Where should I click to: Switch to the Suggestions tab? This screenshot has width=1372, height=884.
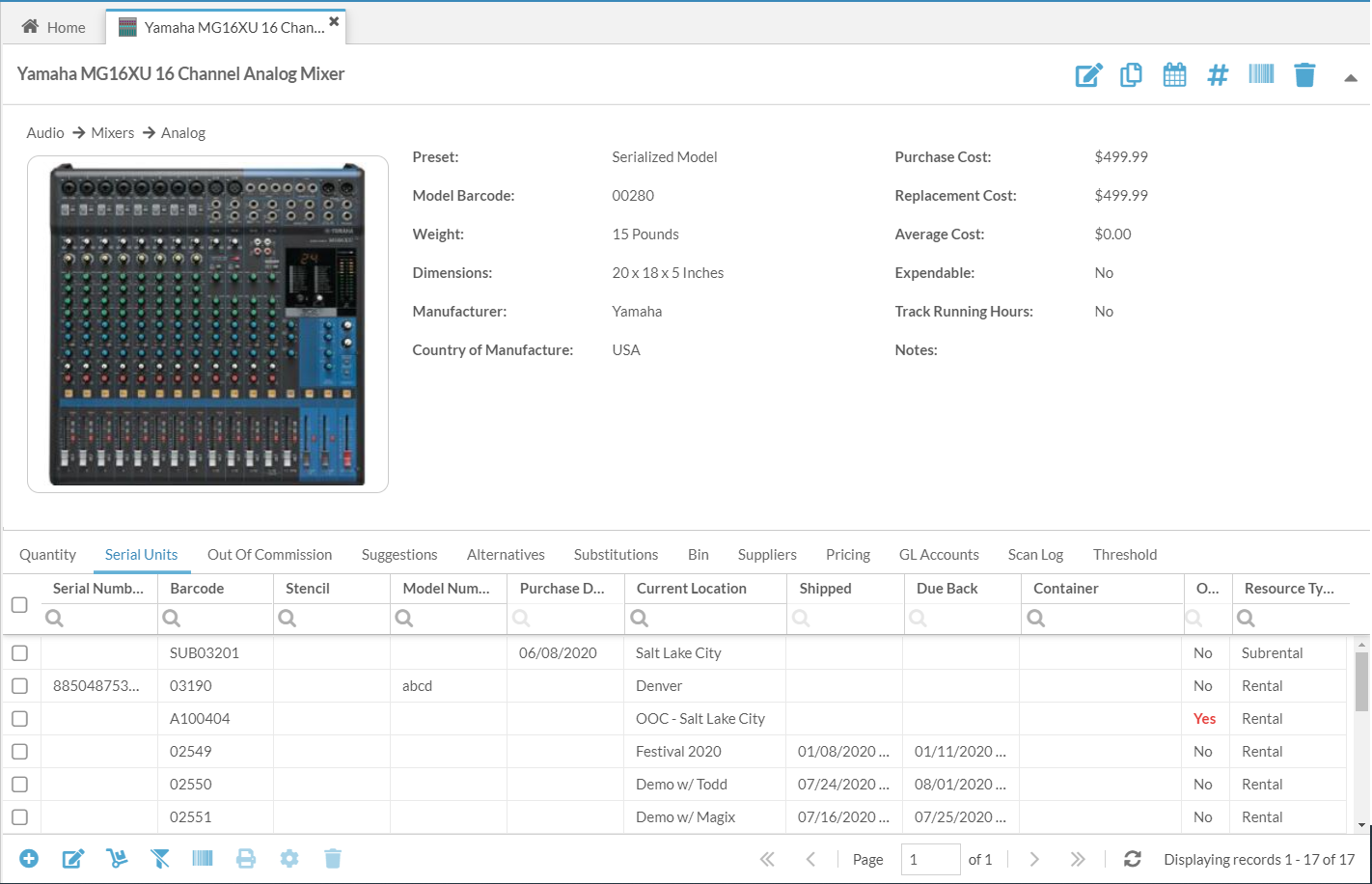click(399, 555)
